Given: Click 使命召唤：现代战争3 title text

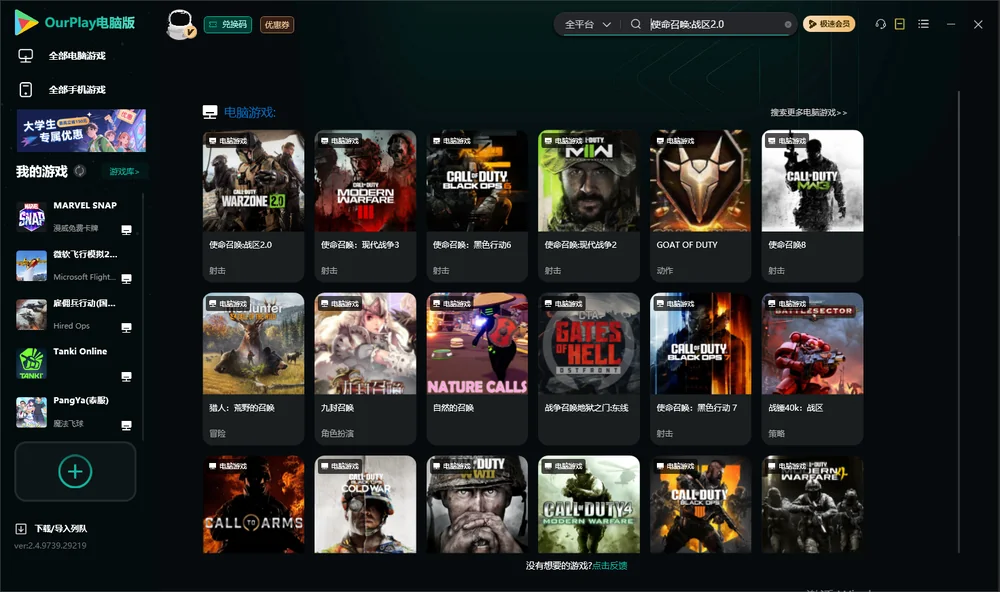Looking at the screenshot, I should coord(360,244).
